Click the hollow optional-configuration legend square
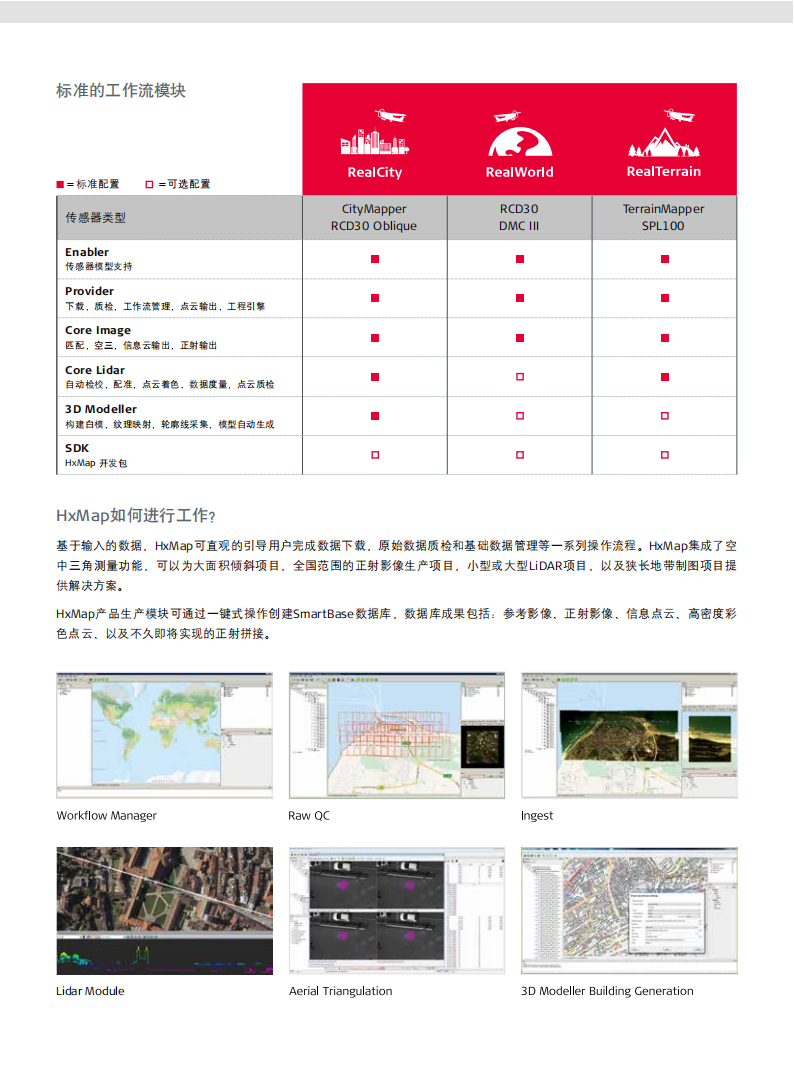Screen dimensions: 794x1077 pos(149,184)
